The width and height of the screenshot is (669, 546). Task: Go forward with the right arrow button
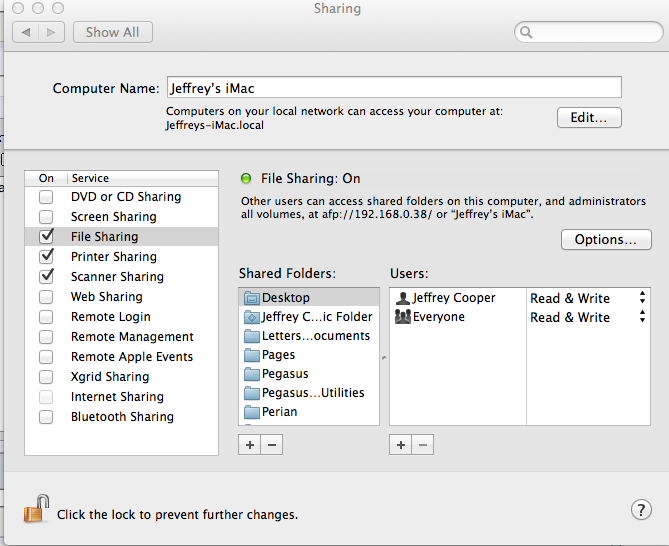[x=52, y=32]
